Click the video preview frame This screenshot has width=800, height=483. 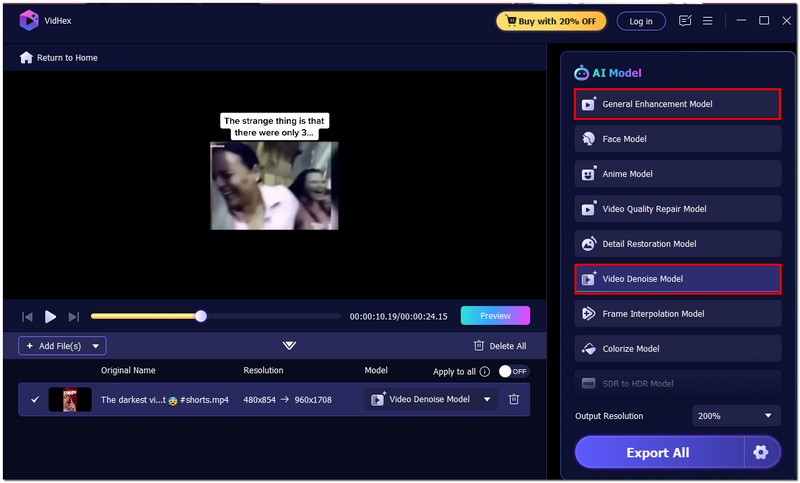274,186
